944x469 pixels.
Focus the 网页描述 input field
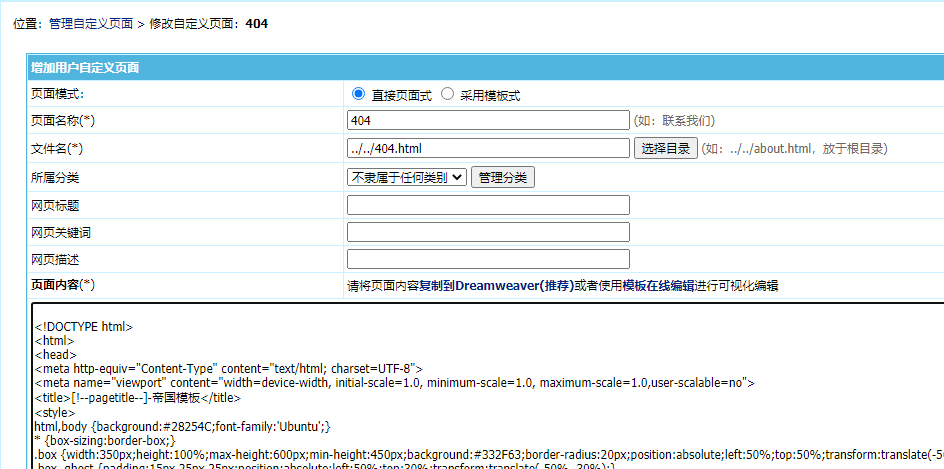488,259
